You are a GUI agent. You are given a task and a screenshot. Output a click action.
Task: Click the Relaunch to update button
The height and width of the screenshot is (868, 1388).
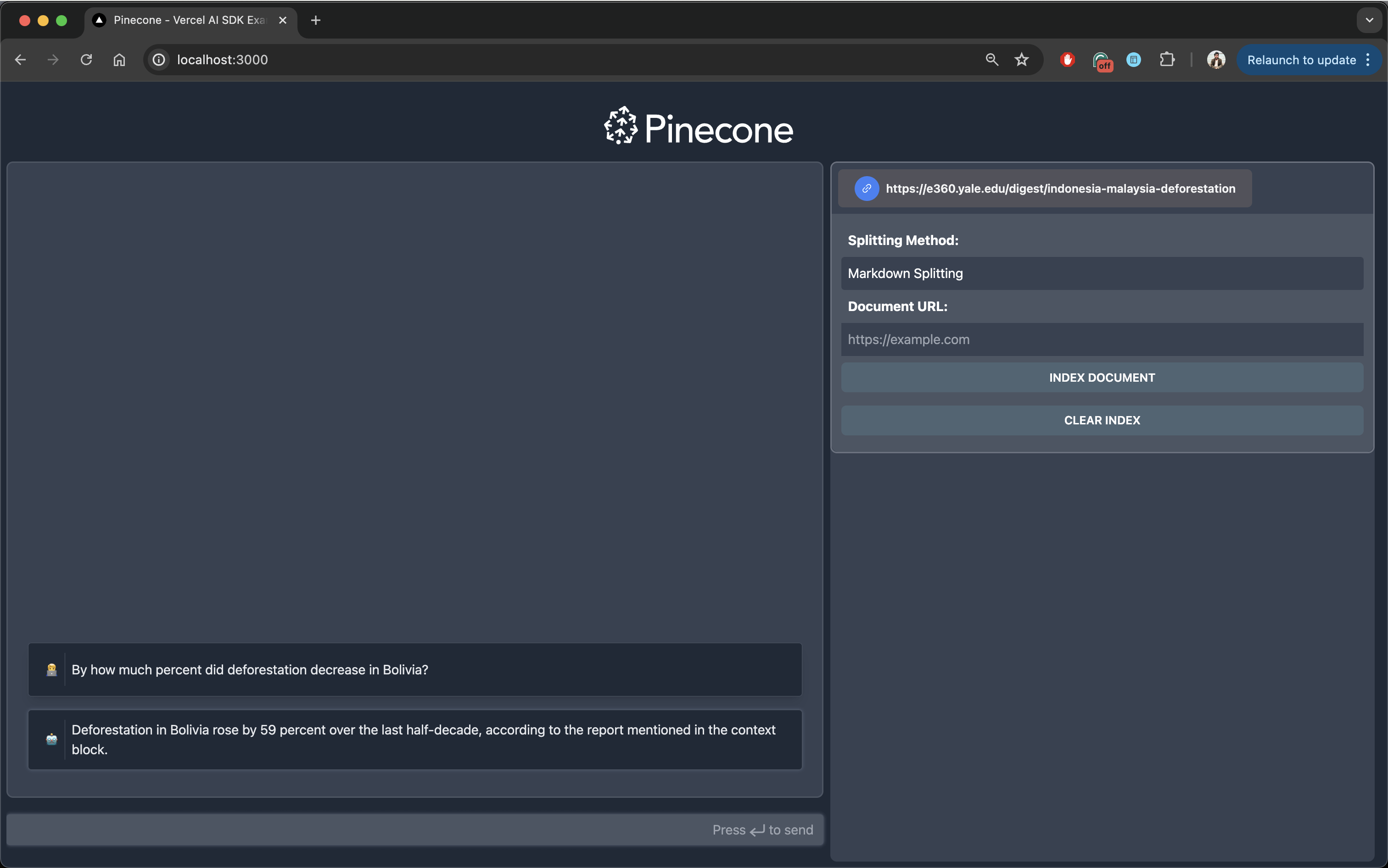1301,60
